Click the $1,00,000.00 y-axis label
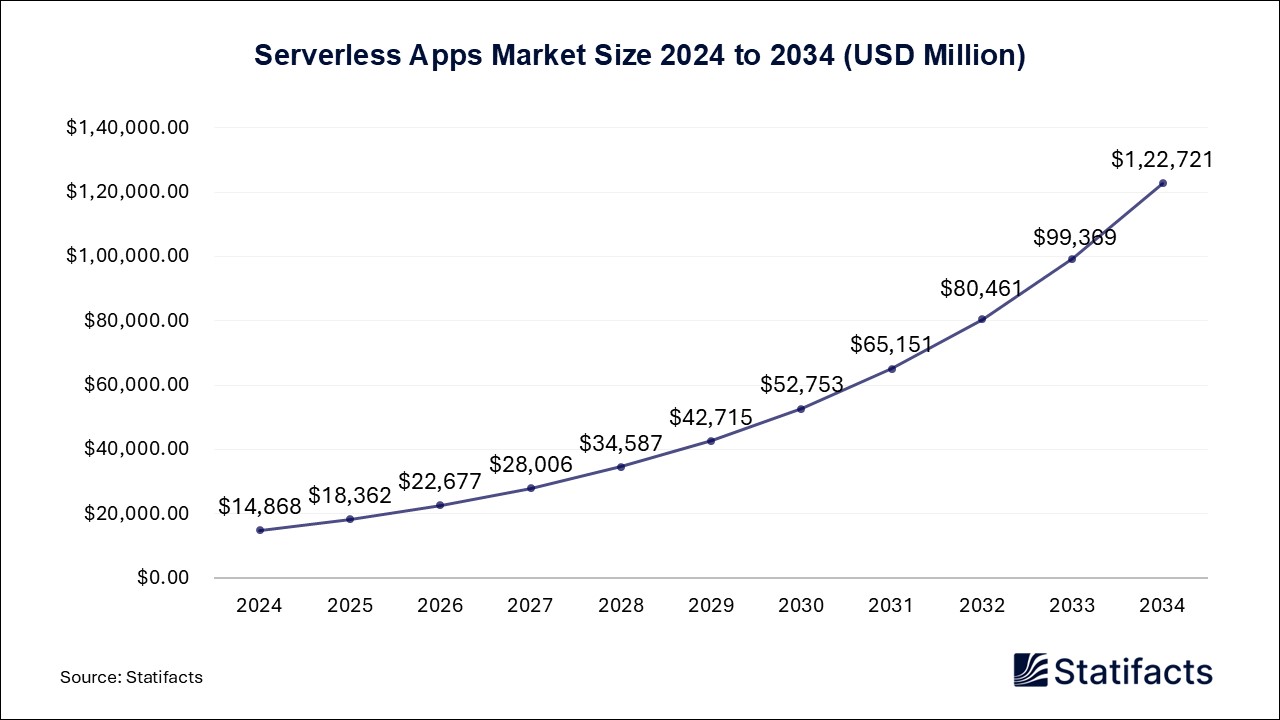 [x=128, y=256]
